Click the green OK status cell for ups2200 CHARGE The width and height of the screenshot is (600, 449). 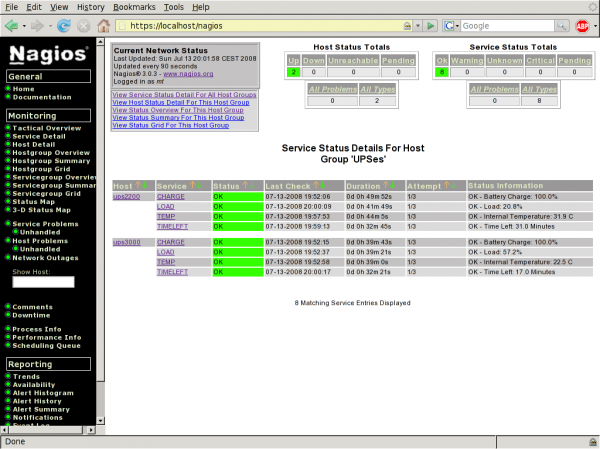coord(237,197)
